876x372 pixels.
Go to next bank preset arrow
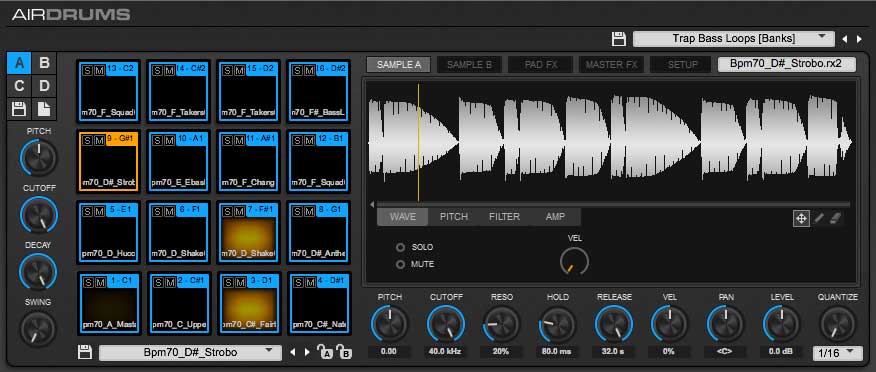(859, 39)
